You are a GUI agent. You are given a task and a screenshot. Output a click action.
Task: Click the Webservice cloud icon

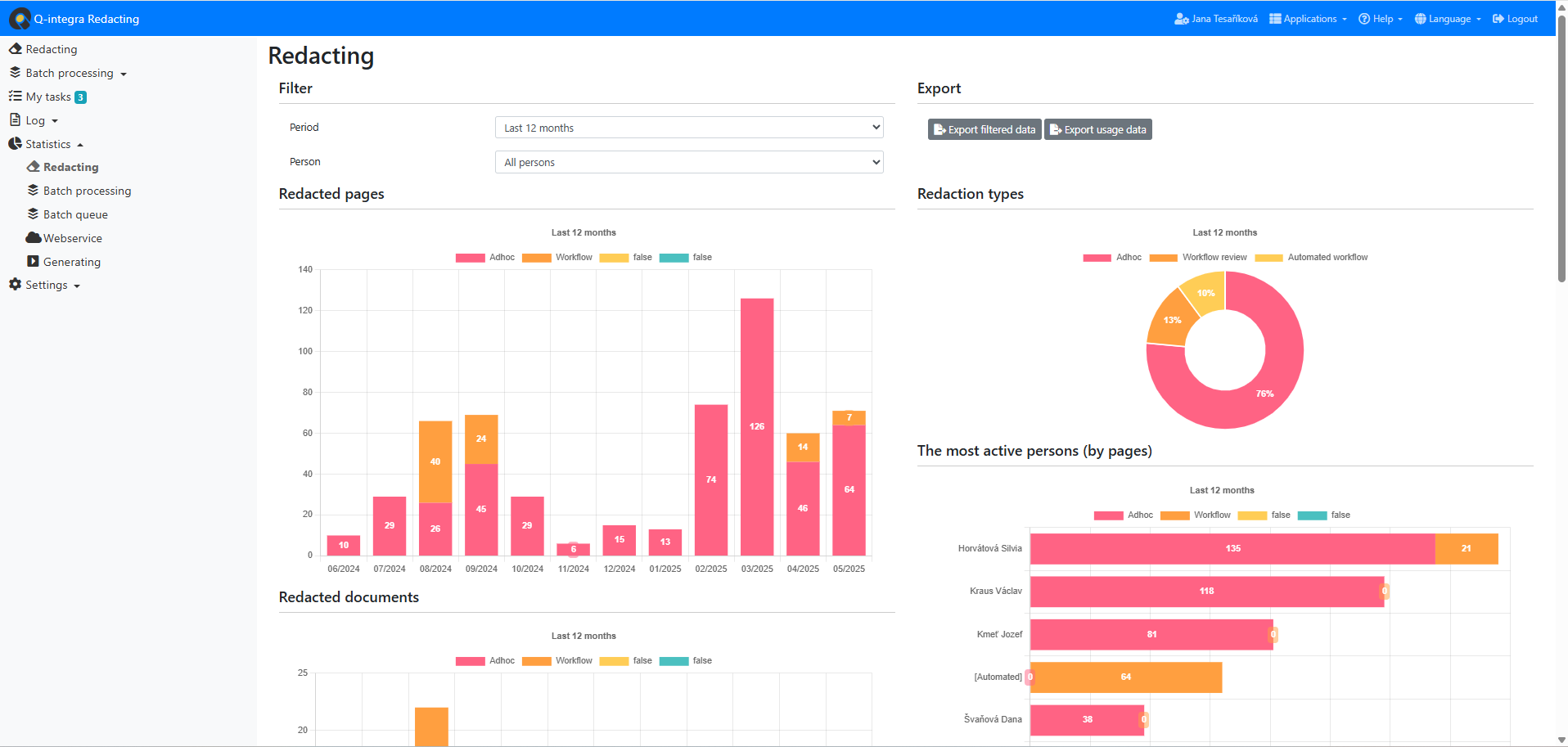[x=33, y=238]
